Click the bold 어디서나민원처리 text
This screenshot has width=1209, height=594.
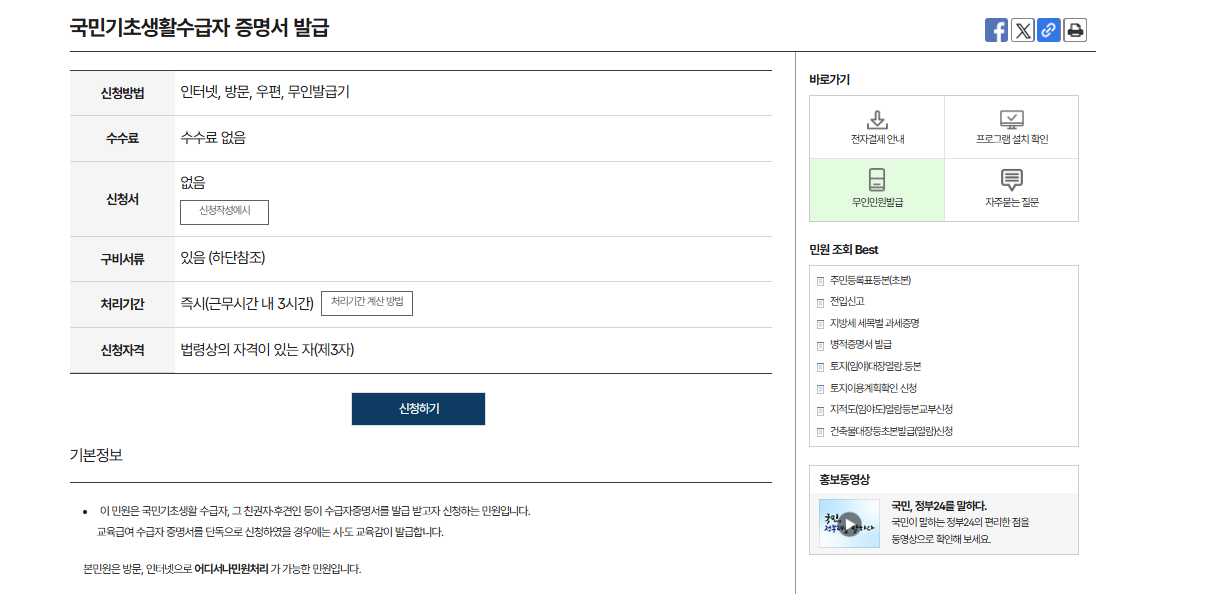click(231, 569)
